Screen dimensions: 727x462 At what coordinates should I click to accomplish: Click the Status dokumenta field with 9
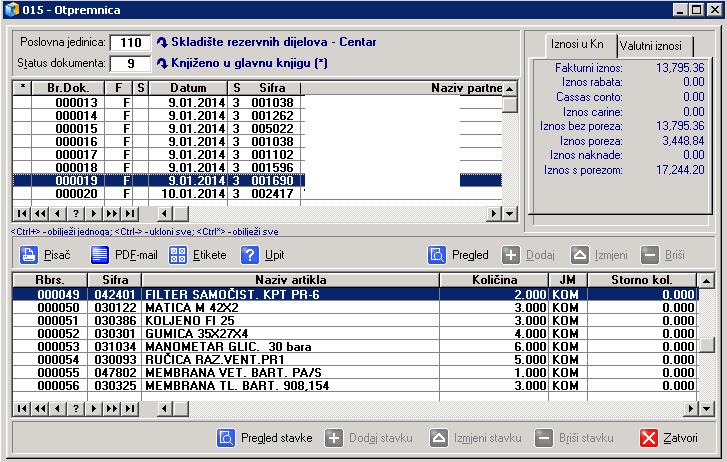tap(130, 64)
